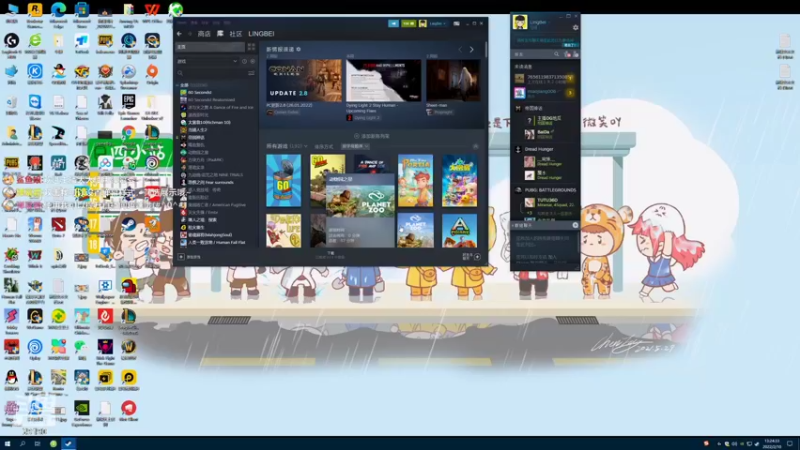The image size is (800, 450).
Task: Open taskbar search
Action: coord(22,444)
